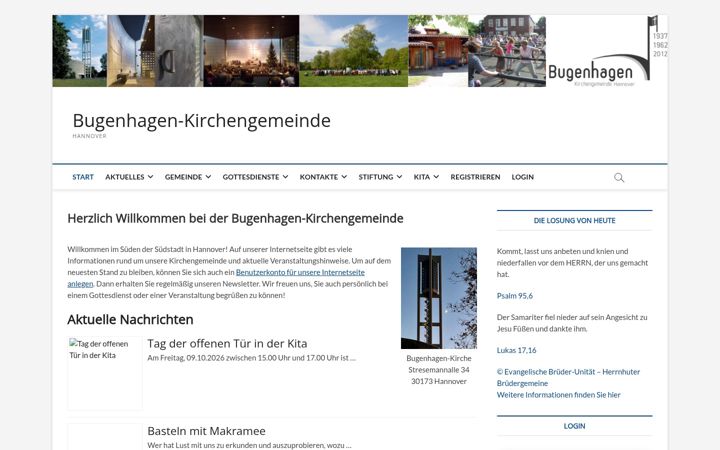This screenshot has height=450, width=720.
Task: Click the Tag der offenen Tür thumbnail image
Action: (x=105, y=373)
